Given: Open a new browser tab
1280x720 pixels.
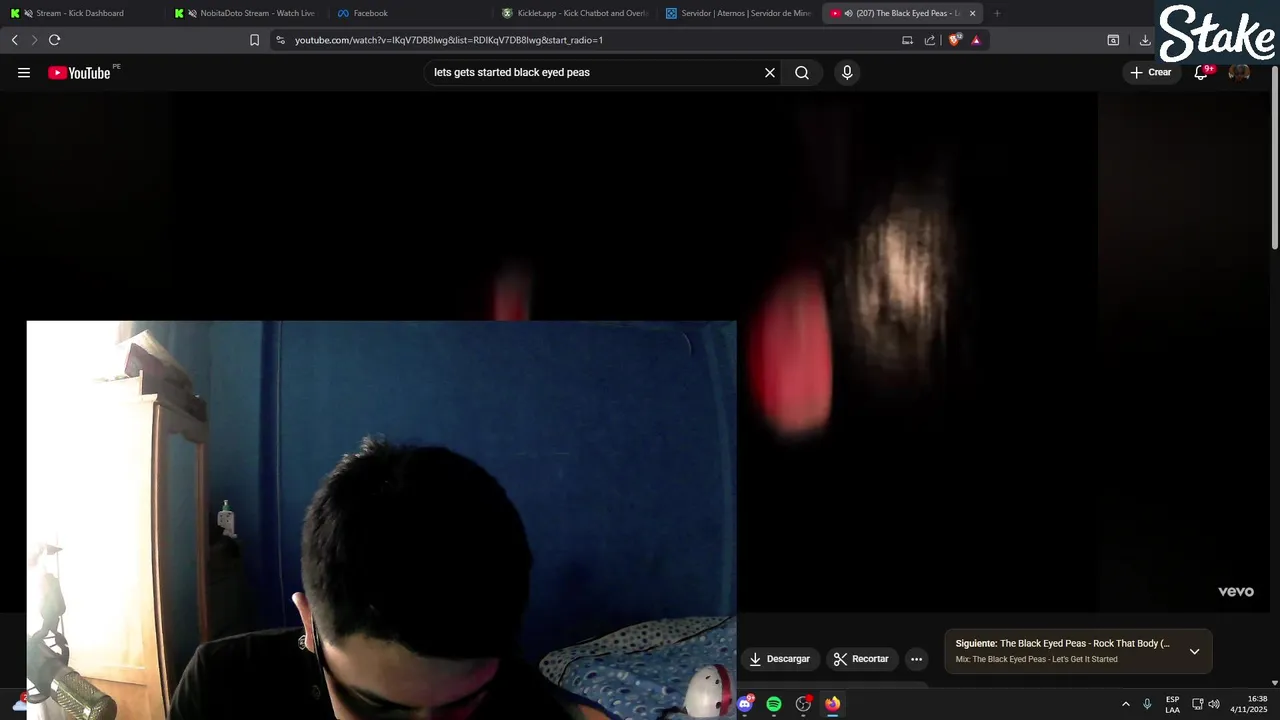Looking at the screenshot, I should 997,13.
